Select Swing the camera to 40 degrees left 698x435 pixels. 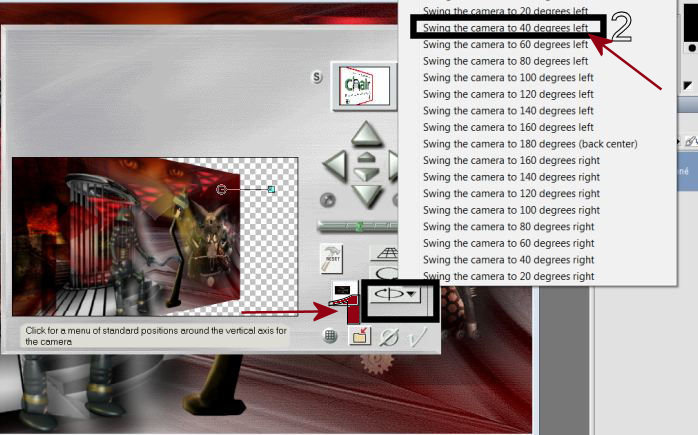coord(505,28)
